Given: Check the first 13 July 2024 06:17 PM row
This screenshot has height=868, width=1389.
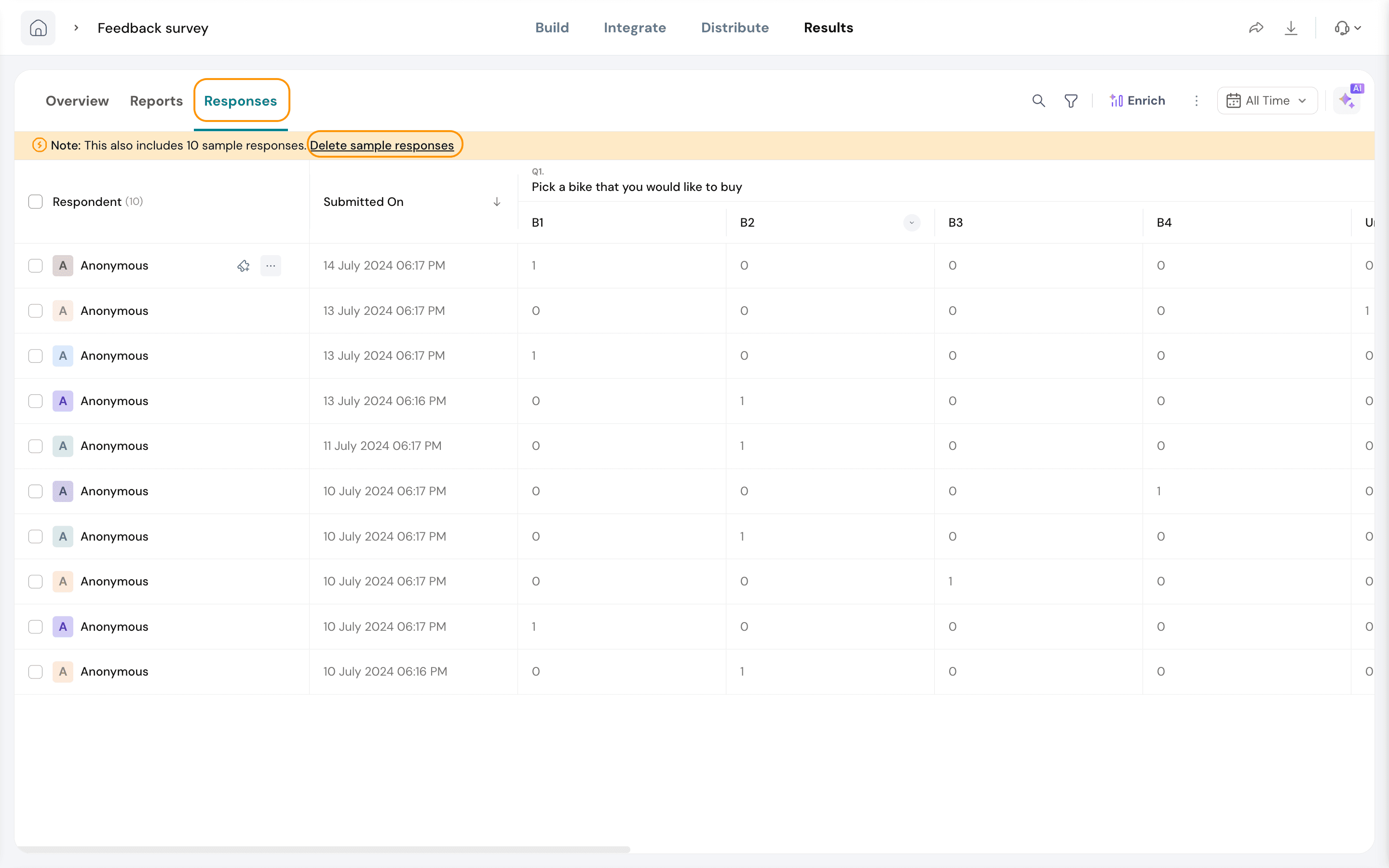Looking at the screenshot, I should tap(36, 311).
